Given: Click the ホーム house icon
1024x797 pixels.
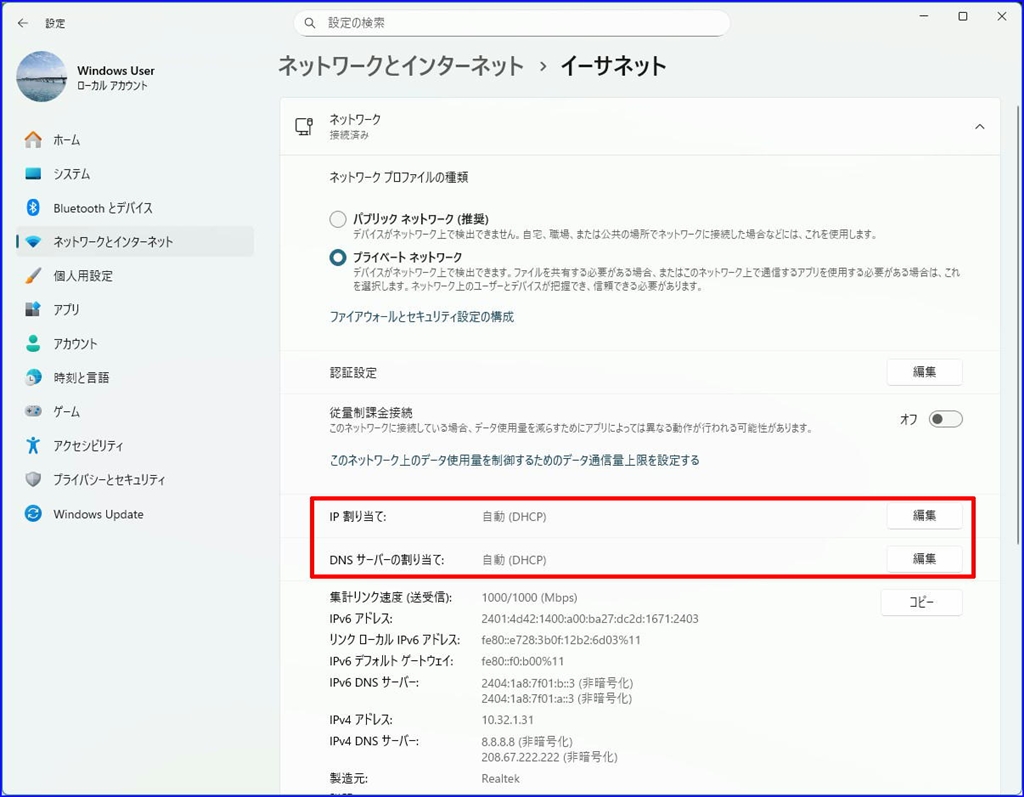Looking at the screenshot, I should 33,140.
